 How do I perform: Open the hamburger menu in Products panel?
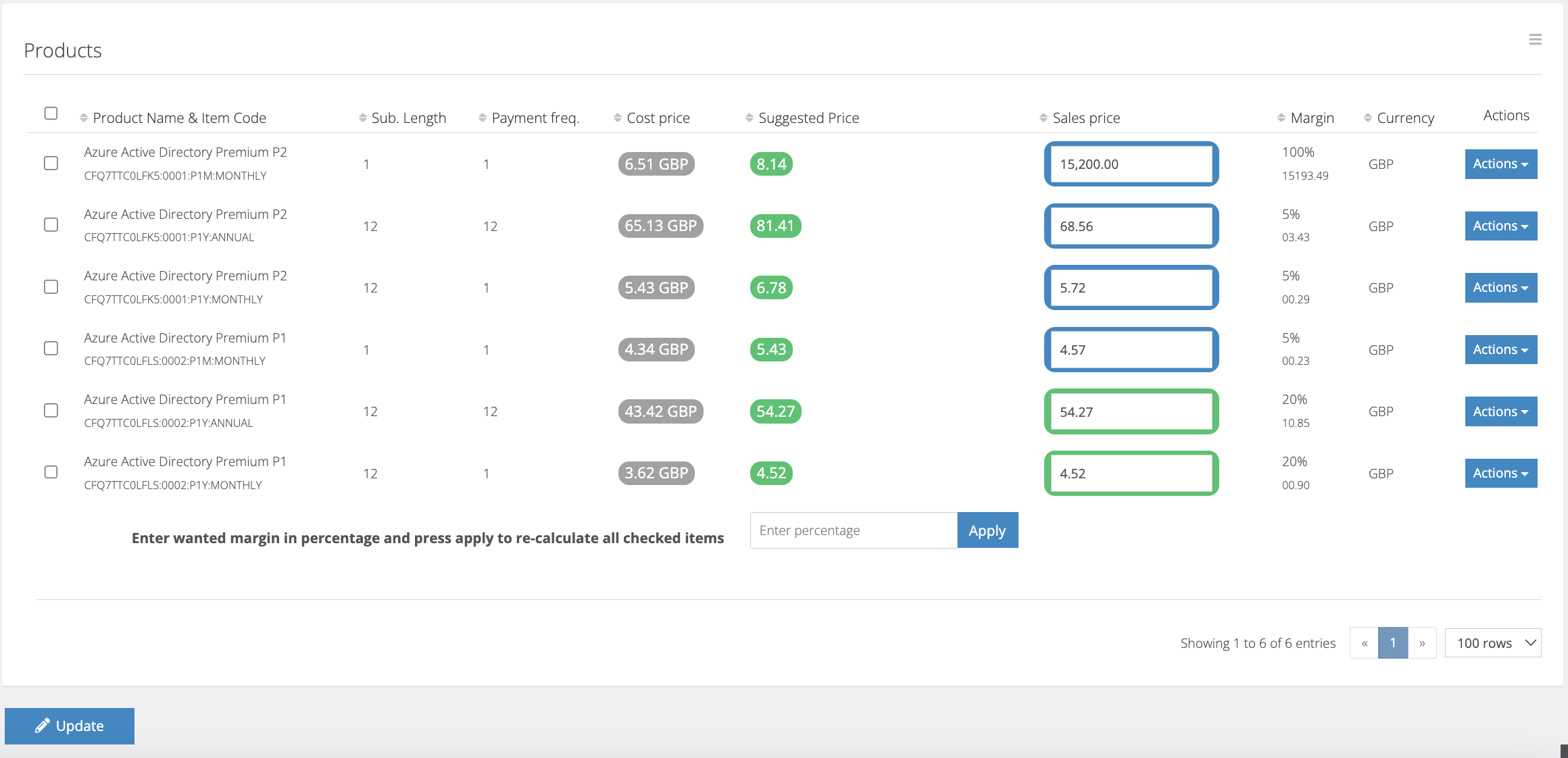coord(1535,40)
